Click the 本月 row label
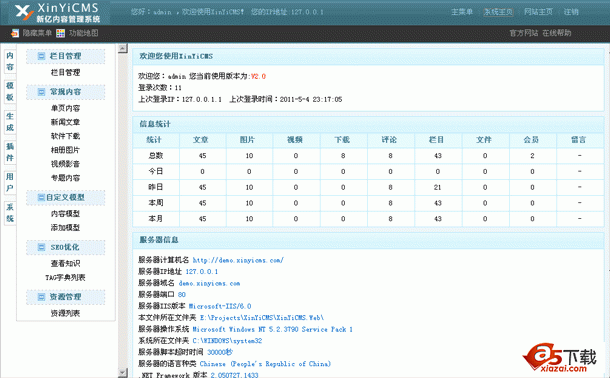The width and height of the screenshot is (610, 378). point(156,219)
